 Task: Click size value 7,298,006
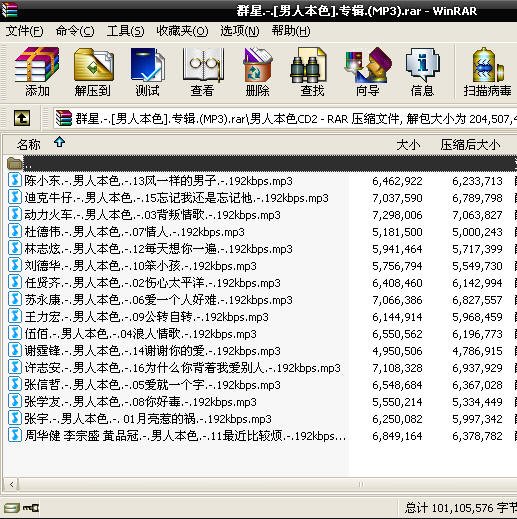(397, 215)
